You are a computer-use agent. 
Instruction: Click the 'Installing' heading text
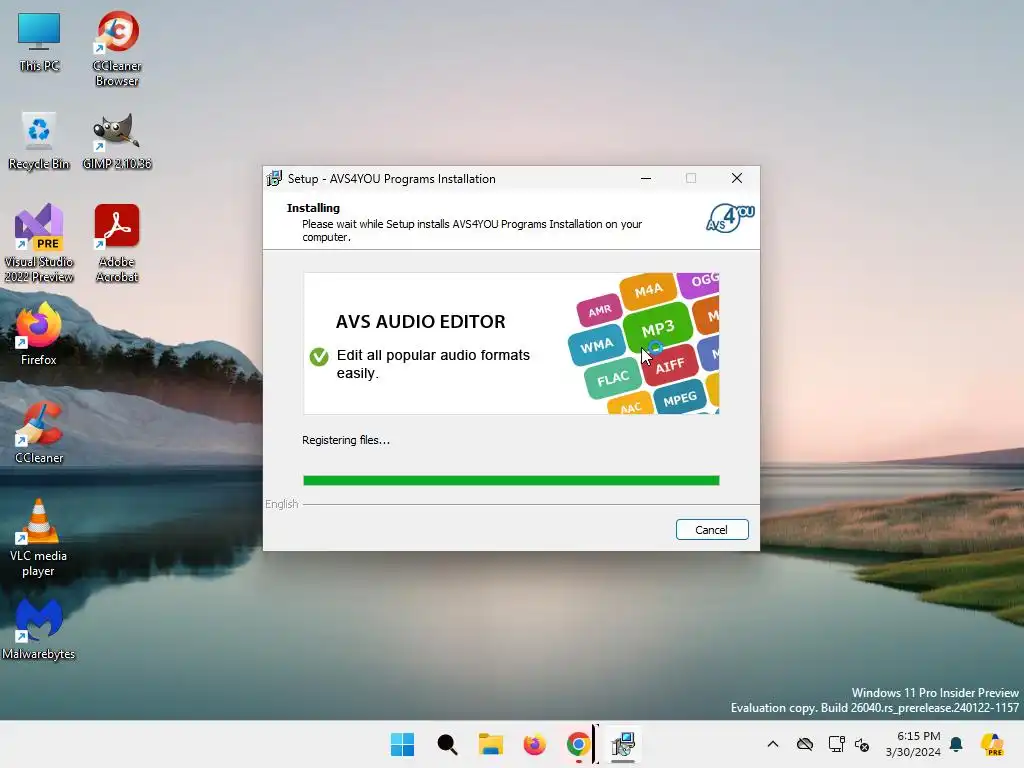coord(313,208)
